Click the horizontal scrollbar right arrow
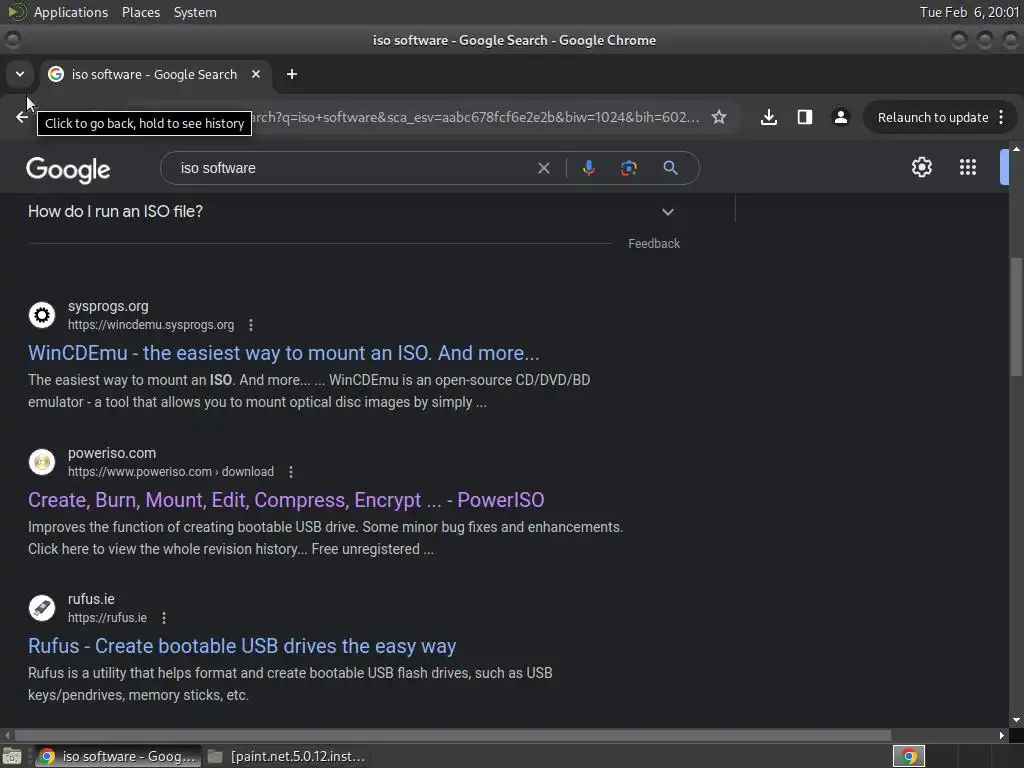The height and width of the screenshot is (768, 1024). point(1002,735)
